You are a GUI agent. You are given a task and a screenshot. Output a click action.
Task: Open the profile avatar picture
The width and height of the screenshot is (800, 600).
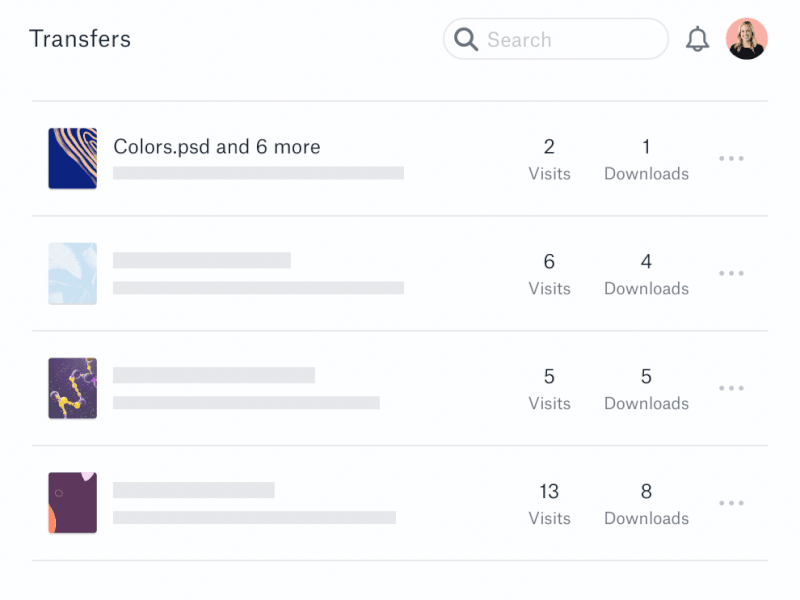pyautogui.click(x=748, y=38)
